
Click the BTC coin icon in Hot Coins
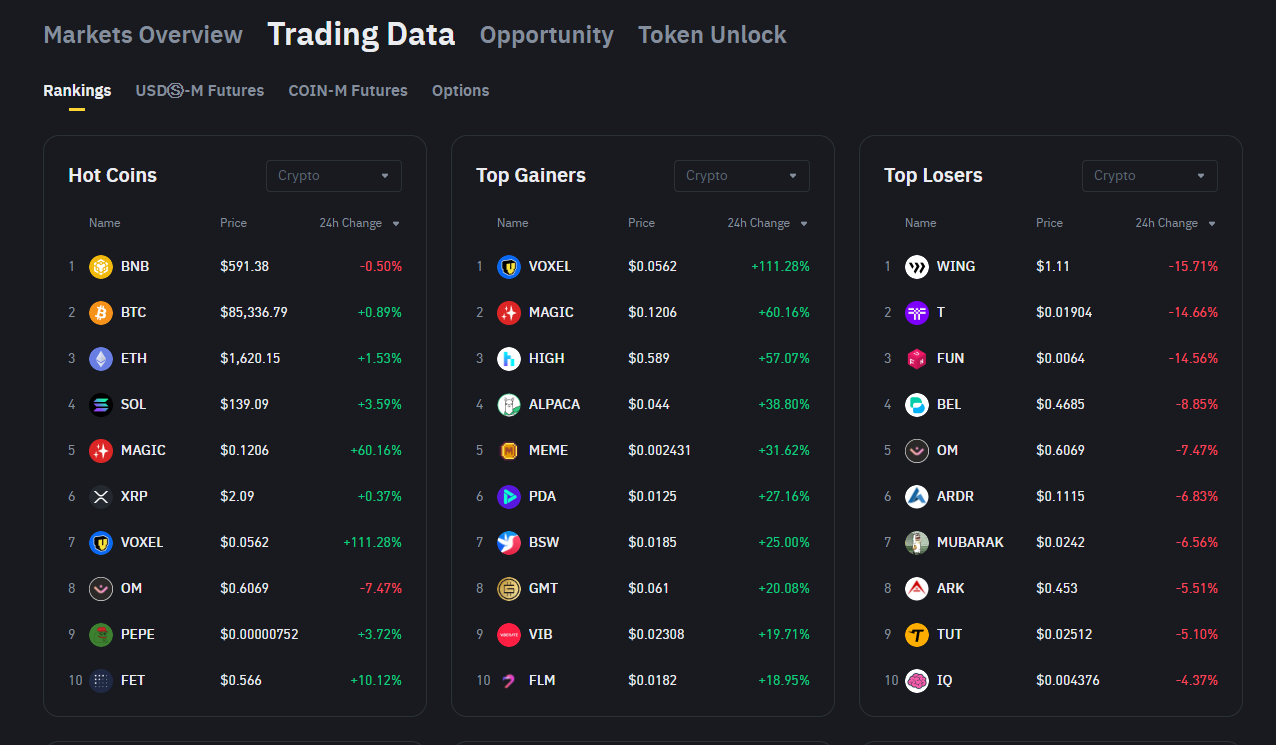101,312
